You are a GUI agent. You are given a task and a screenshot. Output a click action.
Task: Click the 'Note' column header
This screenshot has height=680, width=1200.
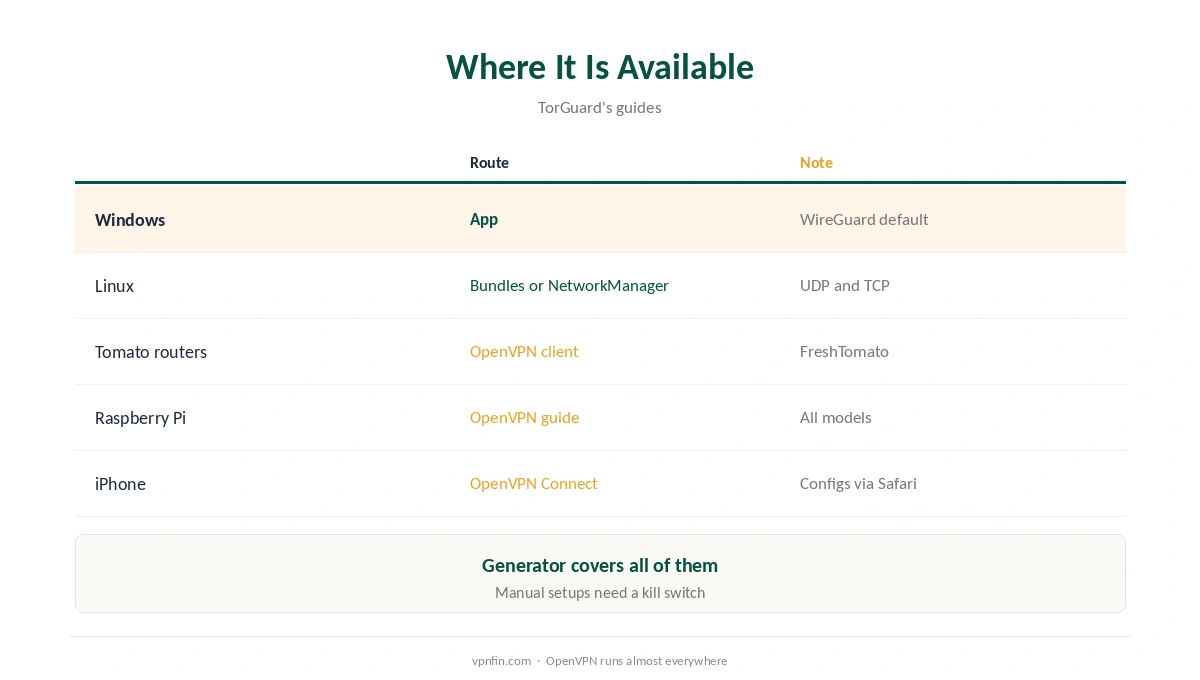(816, 162)
